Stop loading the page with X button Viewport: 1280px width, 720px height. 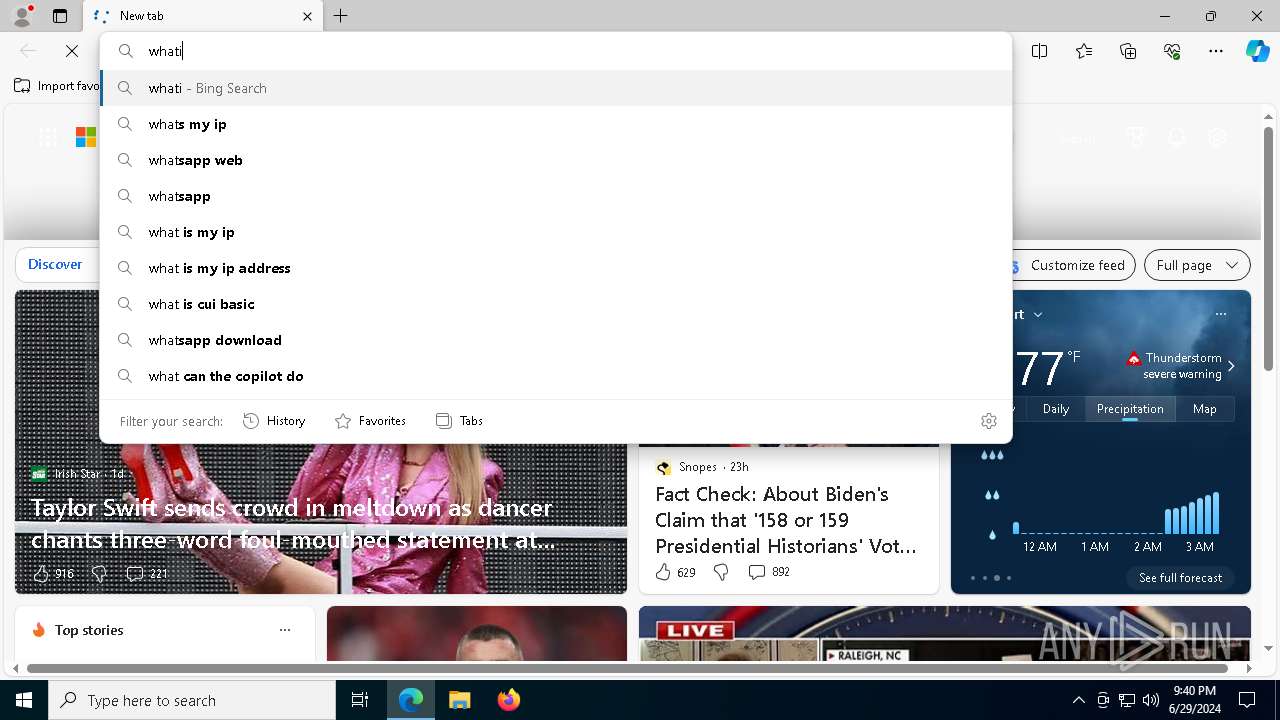click(72, 51)
